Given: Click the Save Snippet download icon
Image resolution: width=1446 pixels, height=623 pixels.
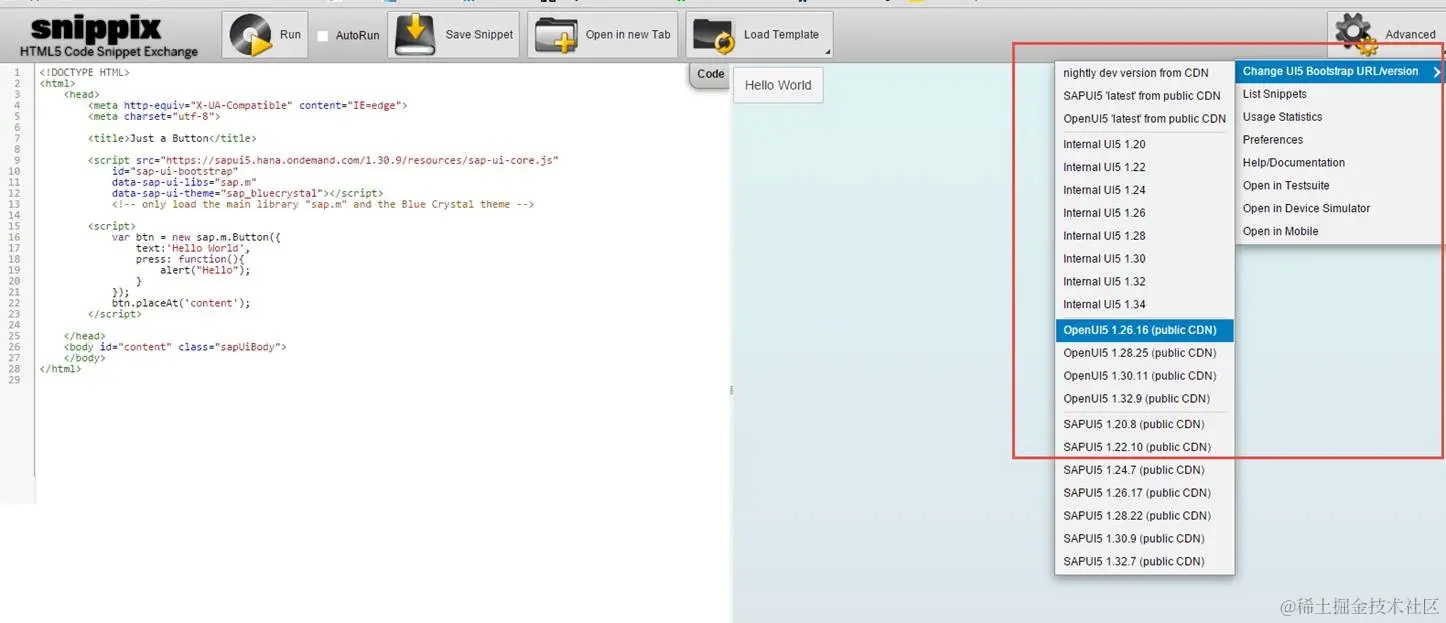Looking at the screenshot, I should point(415,35).
